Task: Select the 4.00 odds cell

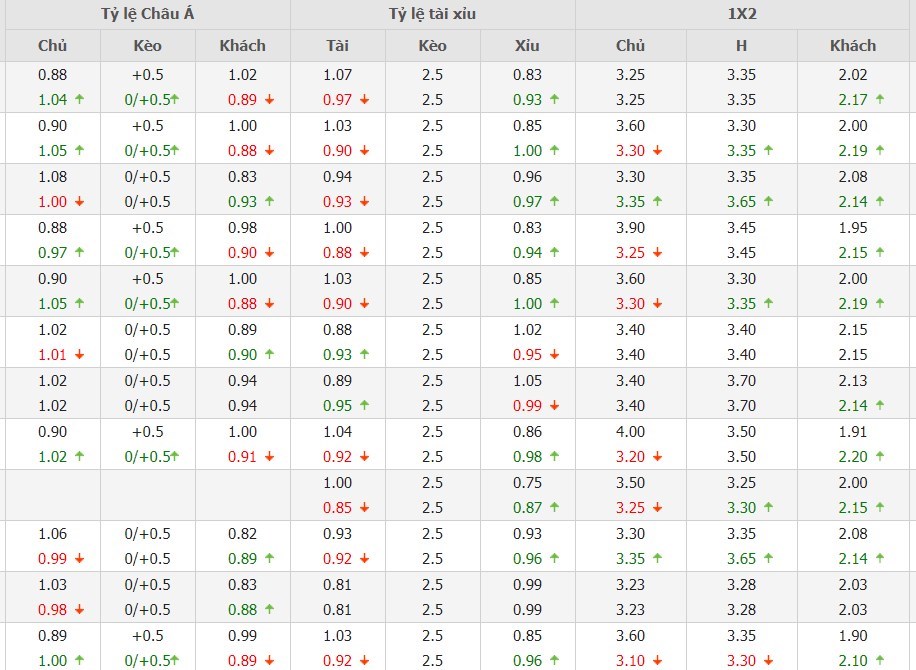Action: [631, 431]
